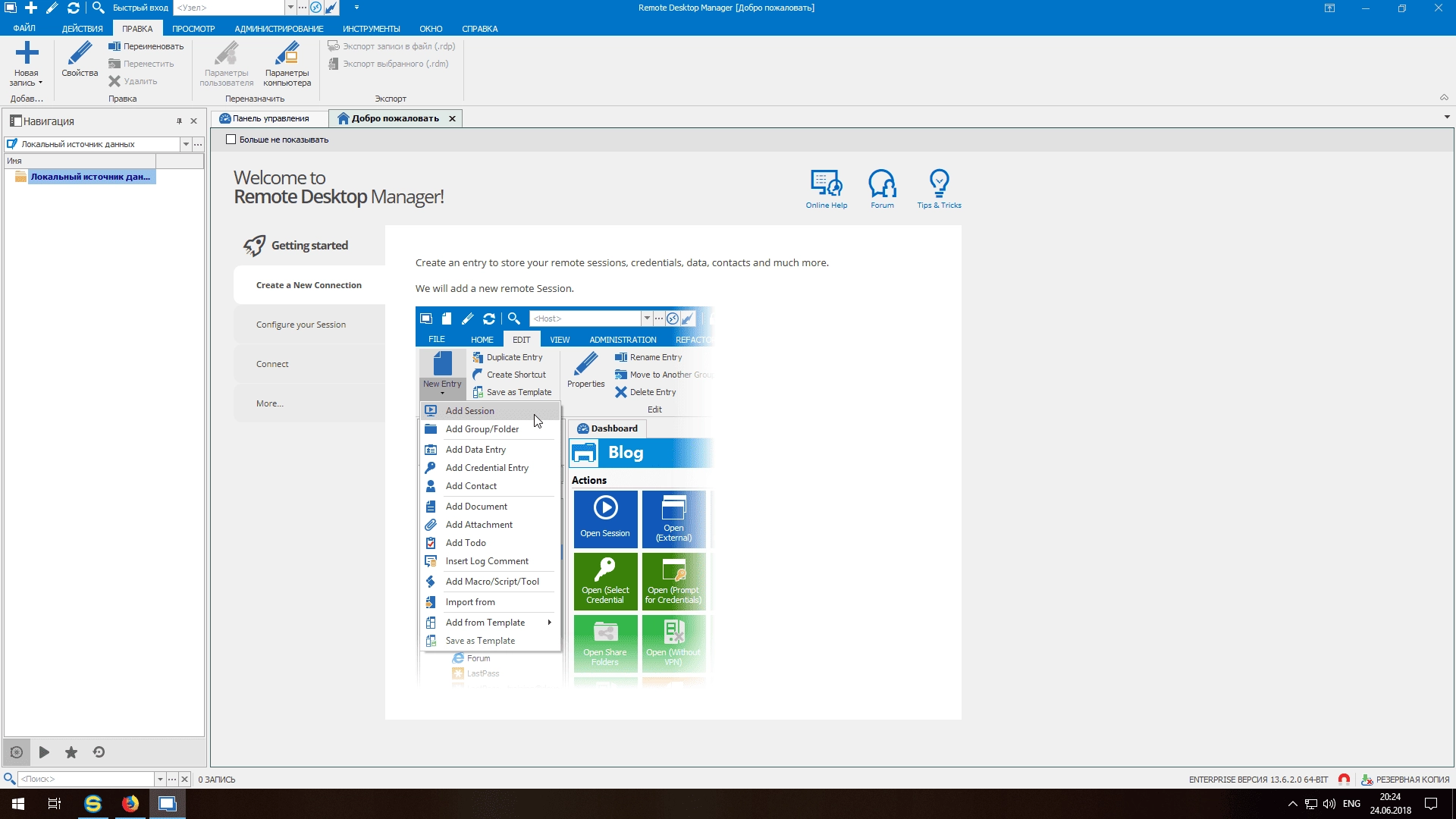The height and width of the screenshot is (819, 1456).
Task: Open the Локальный источник данных dropdown
Action: point(186,144)
